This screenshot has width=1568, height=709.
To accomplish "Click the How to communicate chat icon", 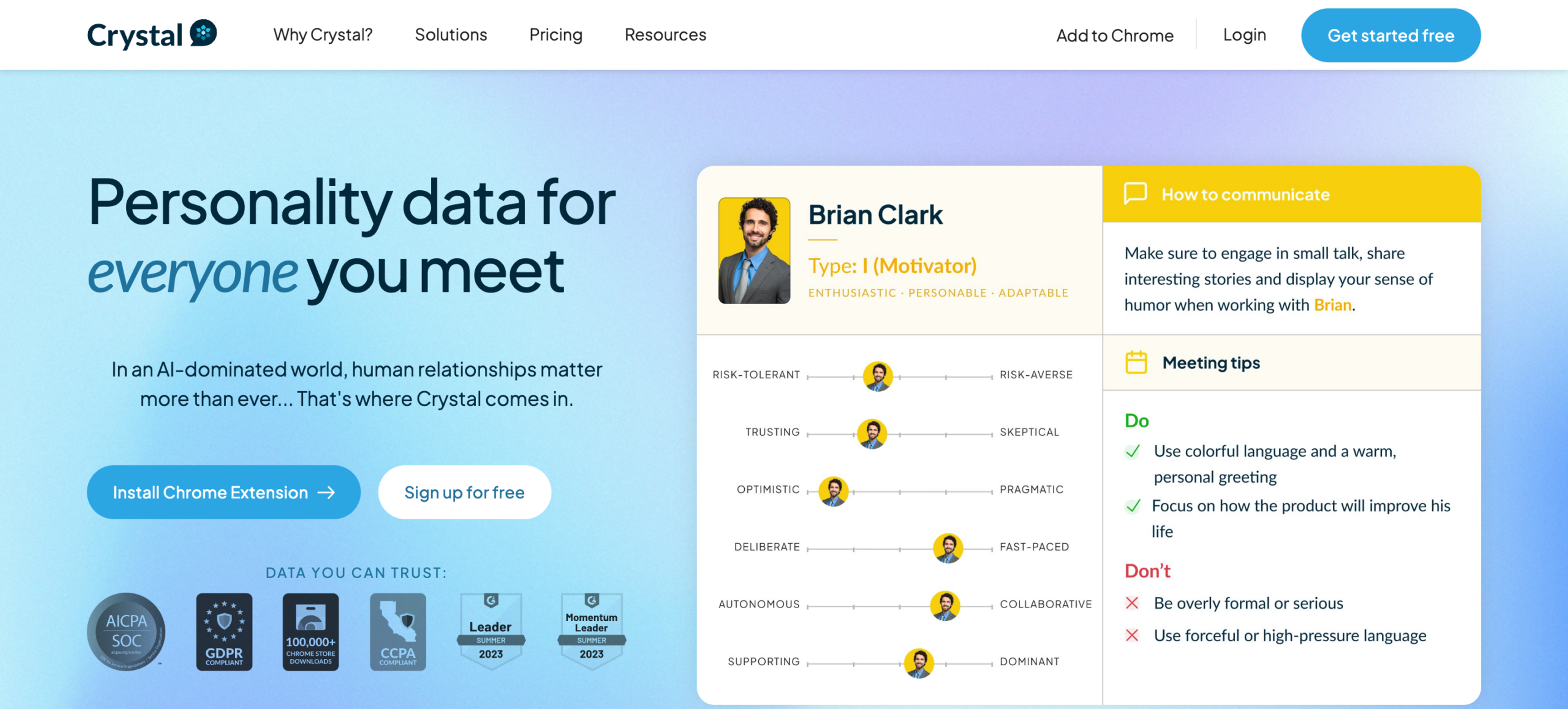I will coord(1135,194).
